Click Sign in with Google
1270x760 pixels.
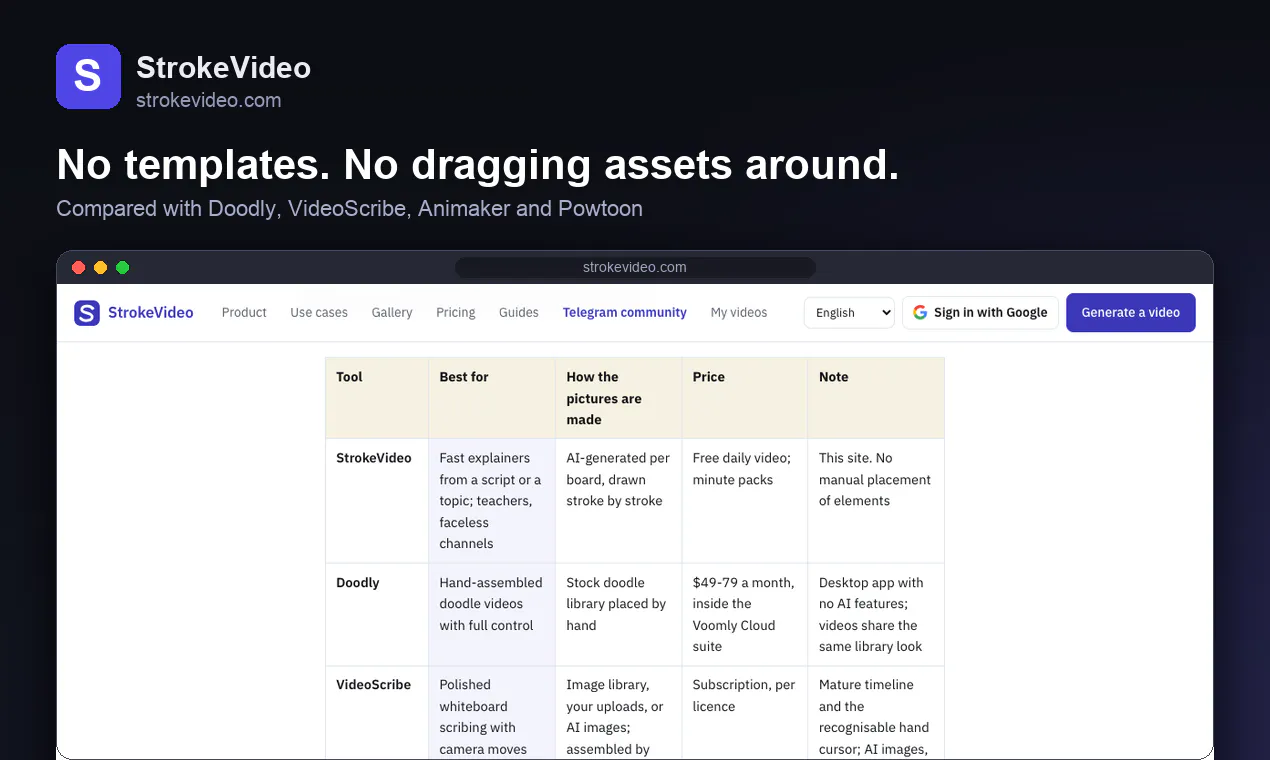coord(980,313)
